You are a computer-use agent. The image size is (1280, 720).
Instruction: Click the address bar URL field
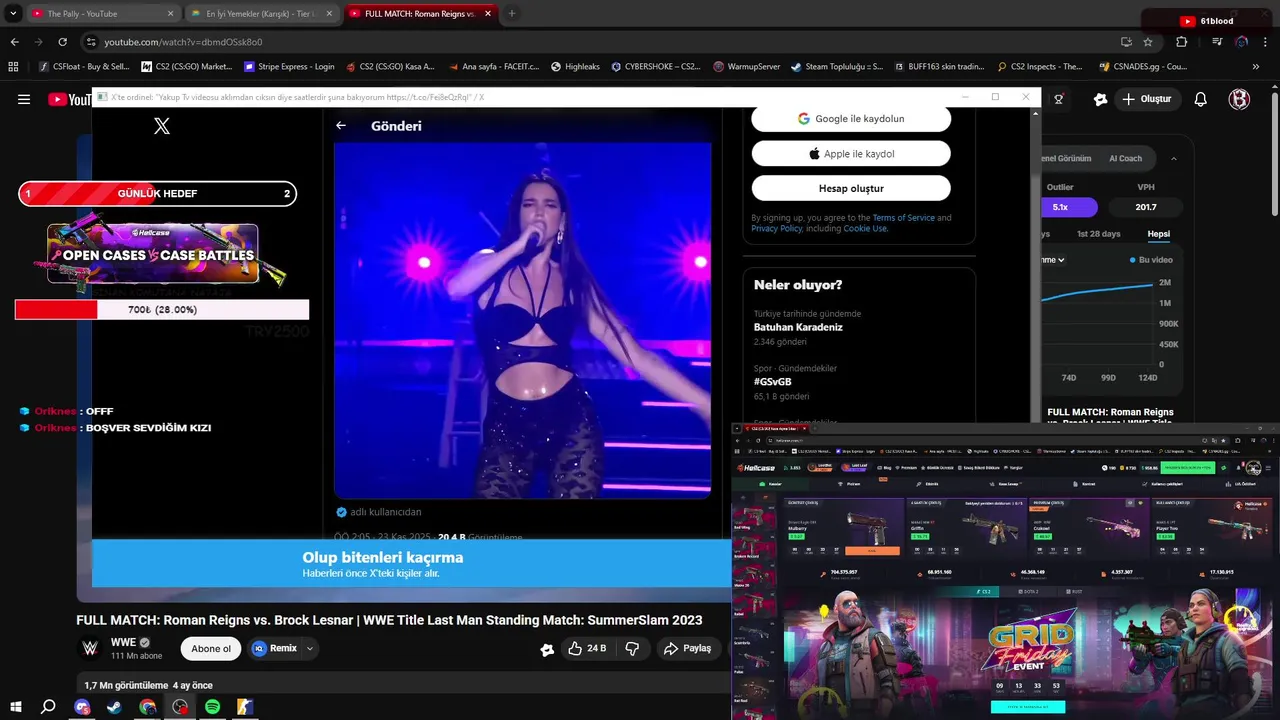coord(600,42)
